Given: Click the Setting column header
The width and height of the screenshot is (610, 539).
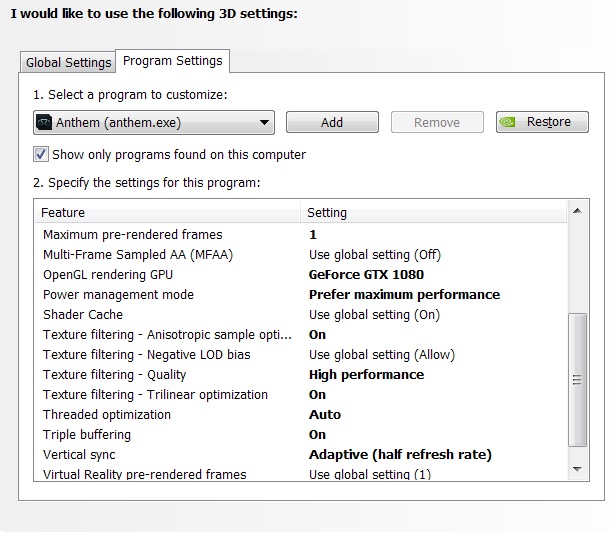Looking at the screenshot, I should [x=434, y=212].
